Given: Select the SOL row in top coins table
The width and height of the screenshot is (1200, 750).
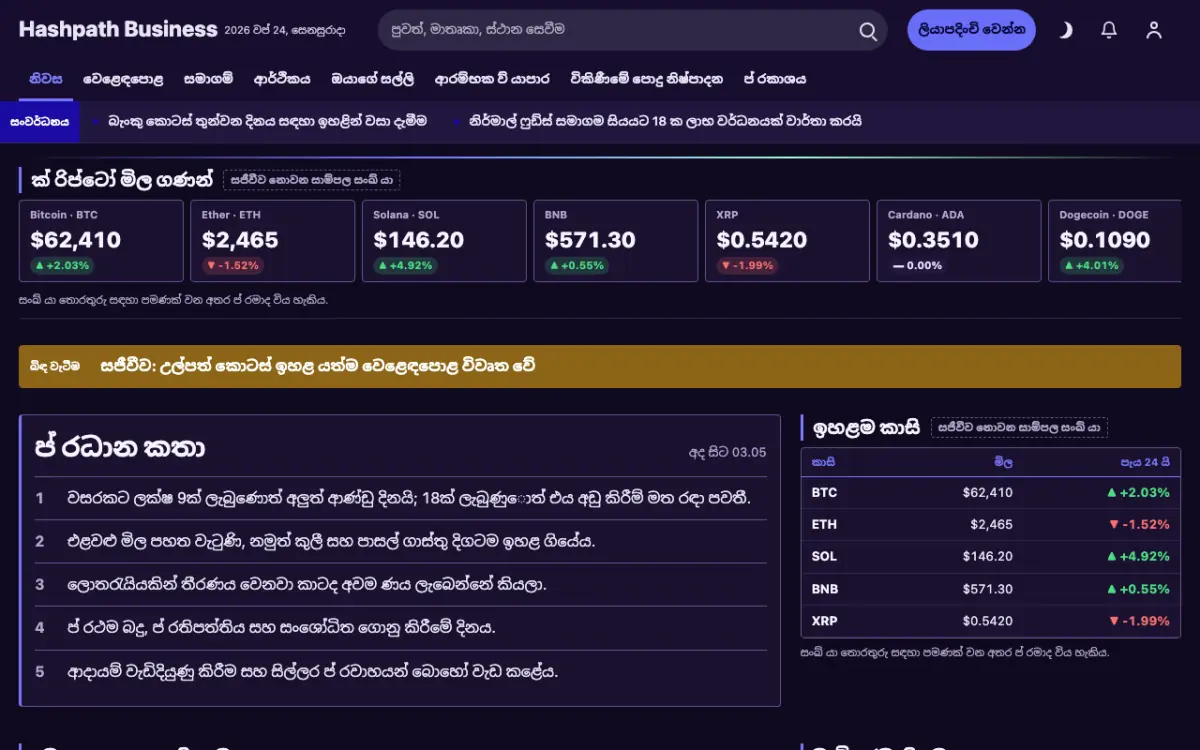Looking at the screenshot, I should 991,557.
